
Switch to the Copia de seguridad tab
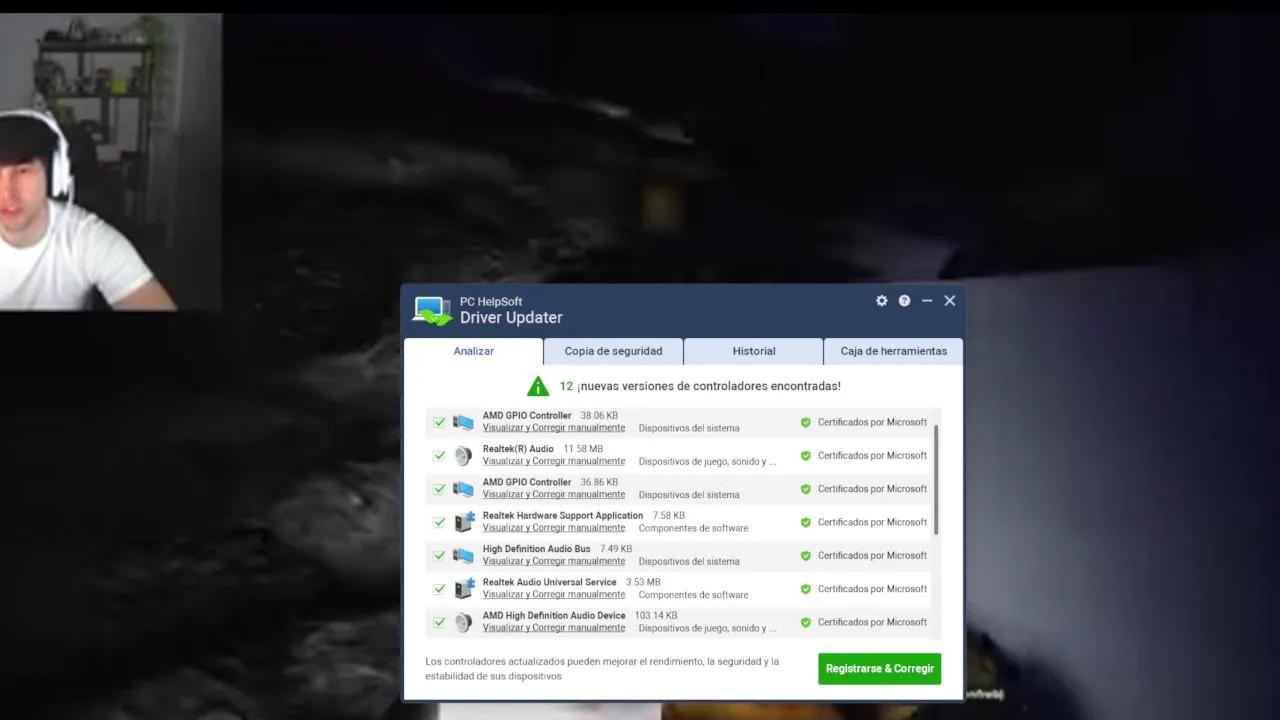click(x=613, y=351)
